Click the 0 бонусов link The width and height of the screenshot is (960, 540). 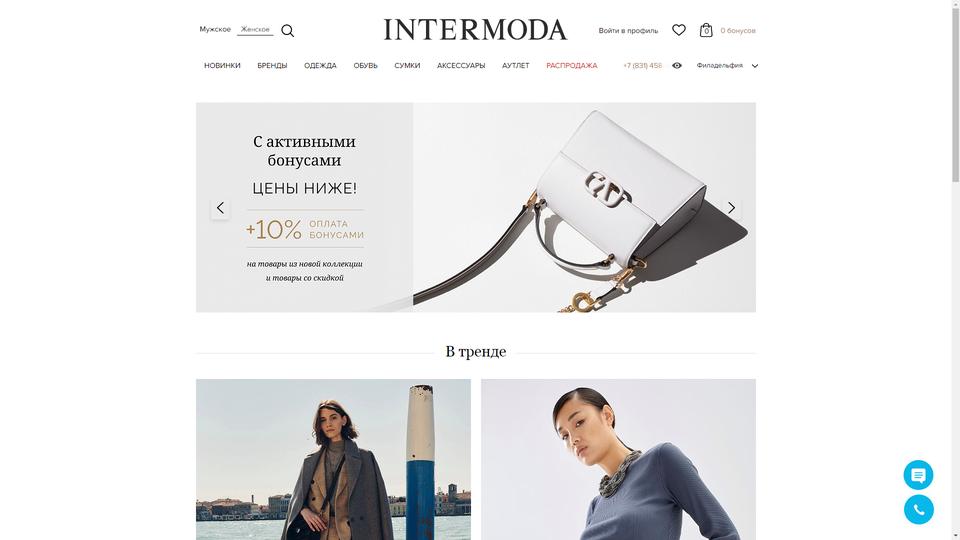coord(738,31)
